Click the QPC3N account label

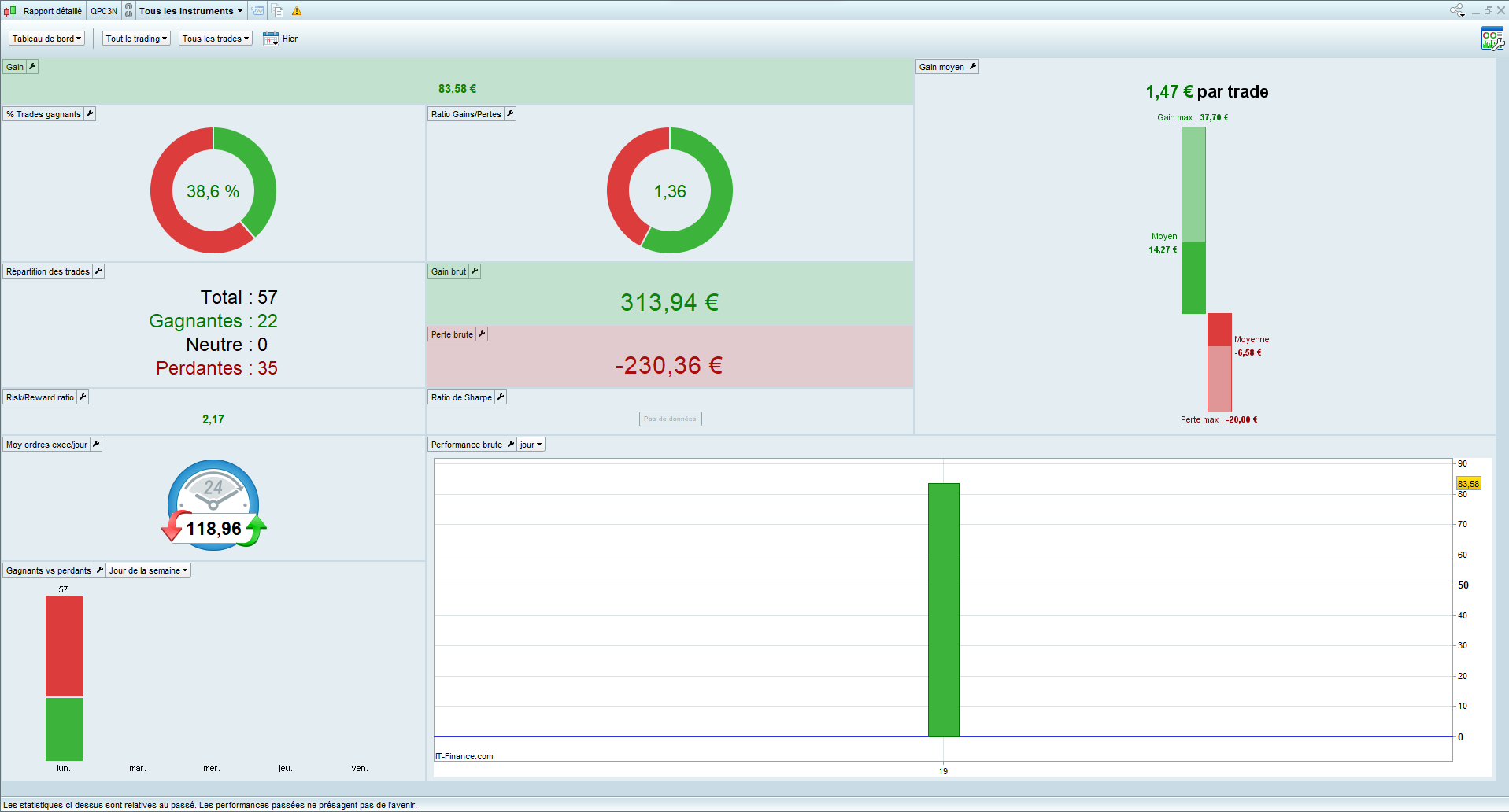click(104, 11)
